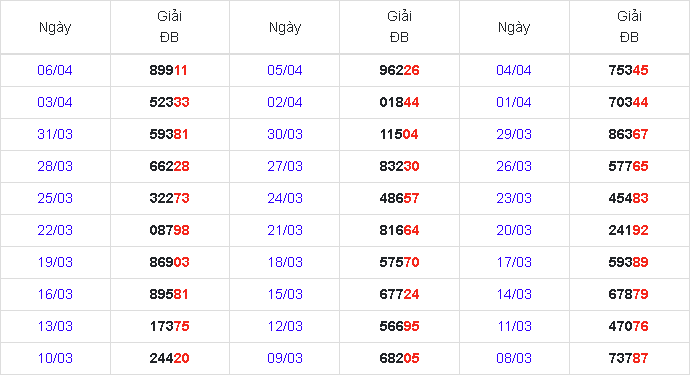Select the 15/03 date link

pos(285,294)
